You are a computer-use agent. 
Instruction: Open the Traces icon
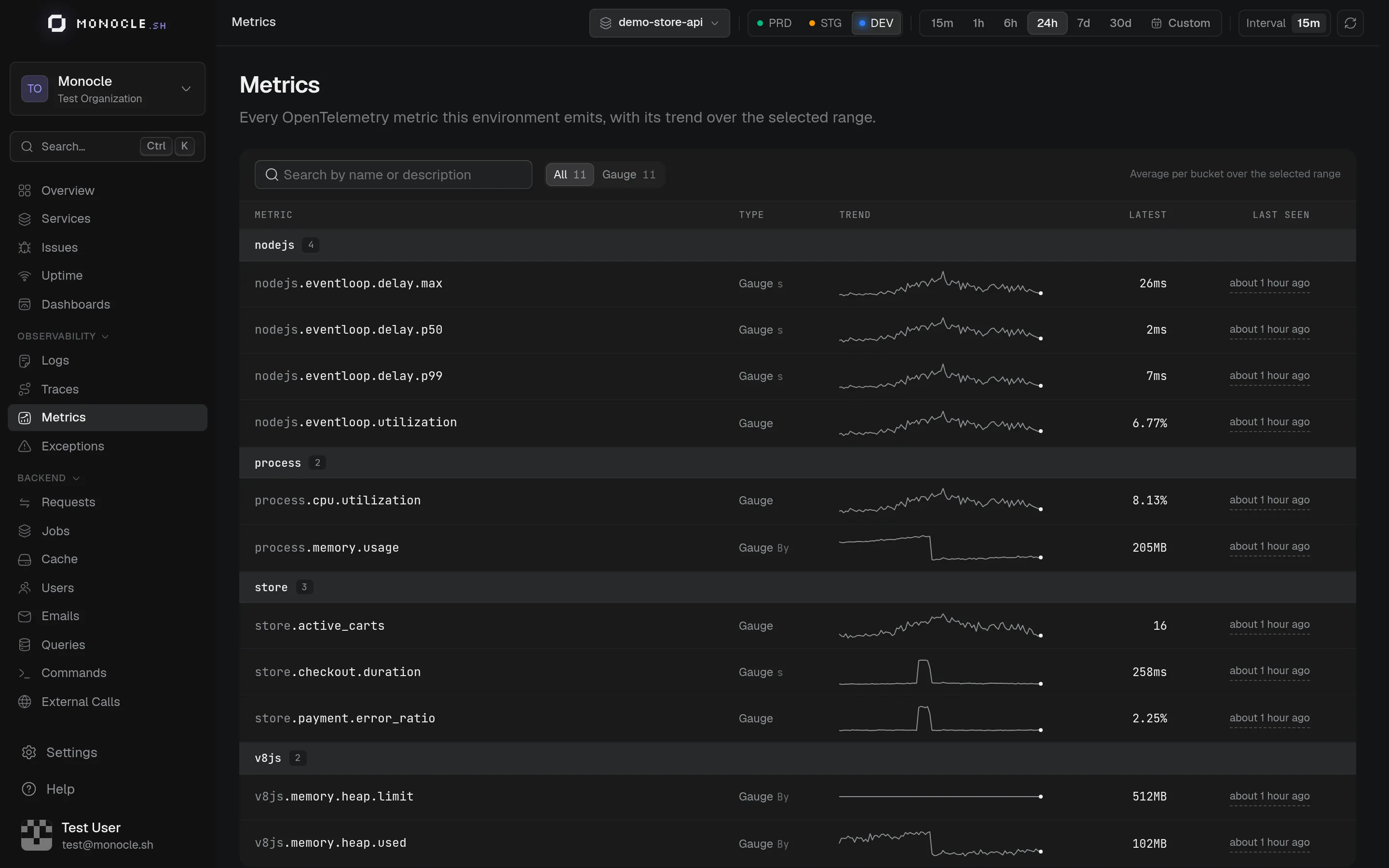tap(25, 389)
